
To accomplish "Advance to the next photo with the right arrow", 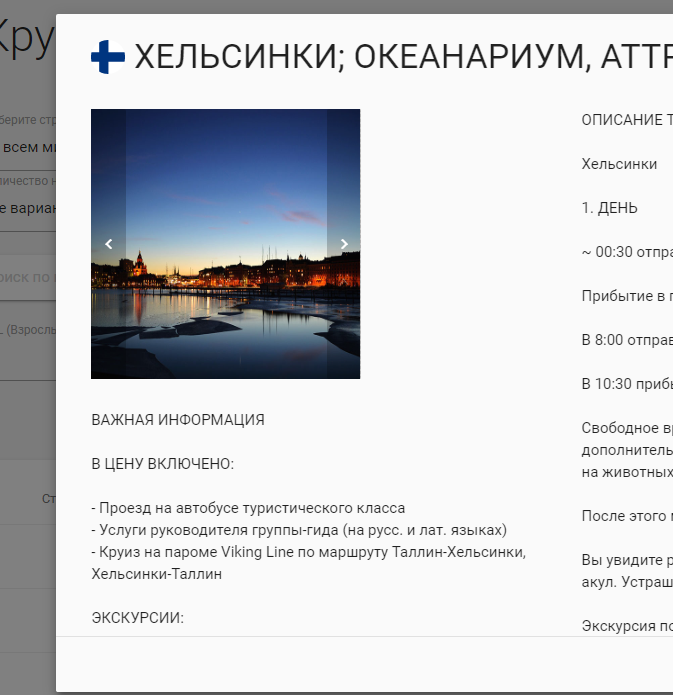I will pos(343,244).
